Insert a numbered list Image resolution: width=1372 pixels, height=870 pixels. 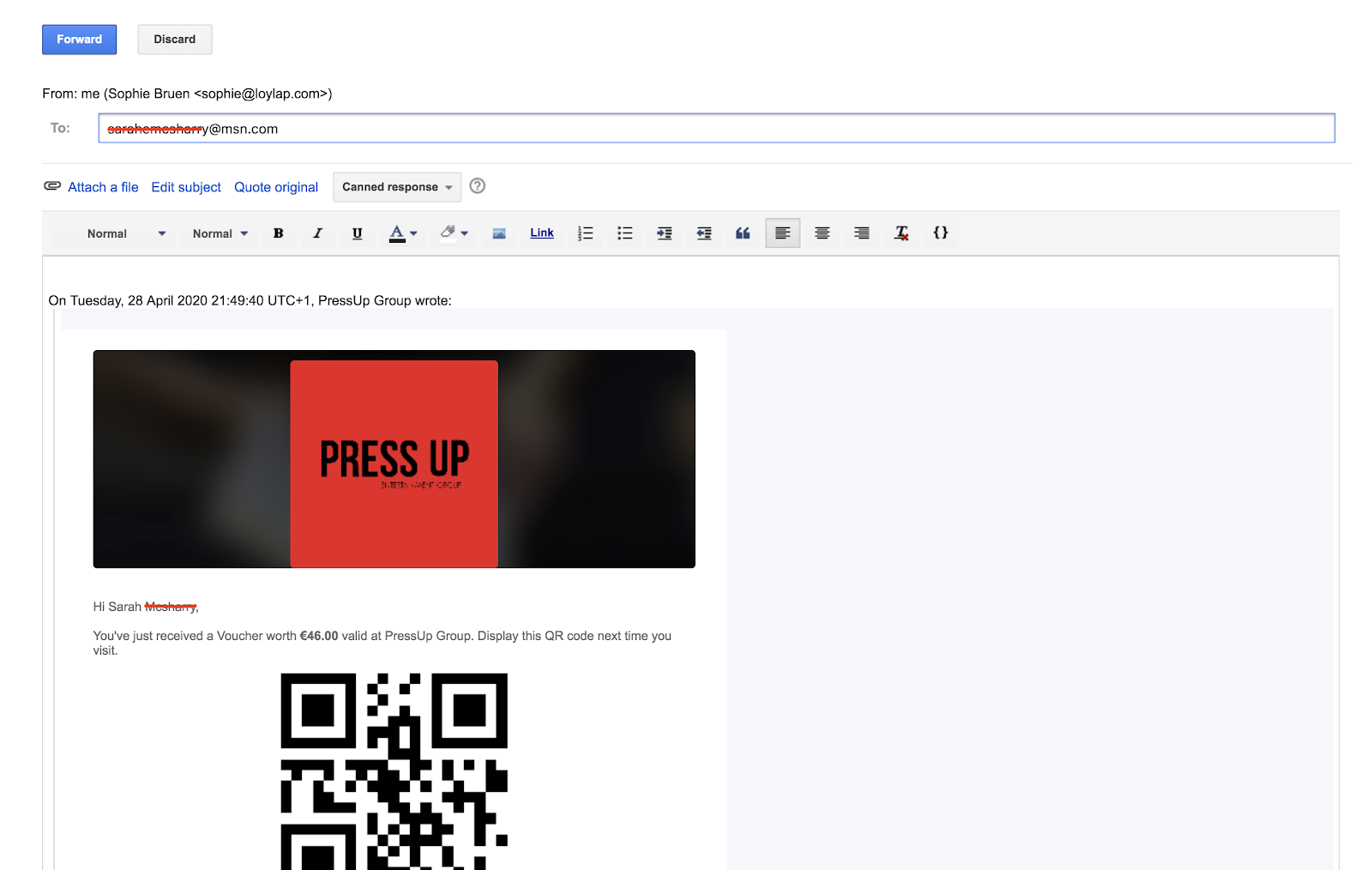coord(586,233)
